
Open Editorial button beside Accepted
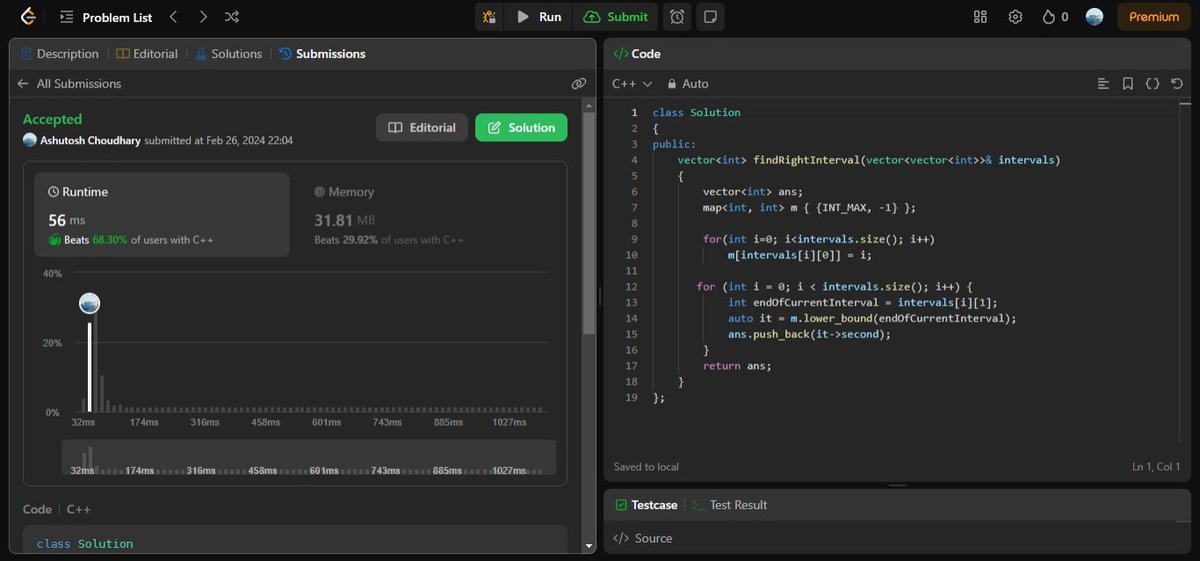tap(422, 127)
